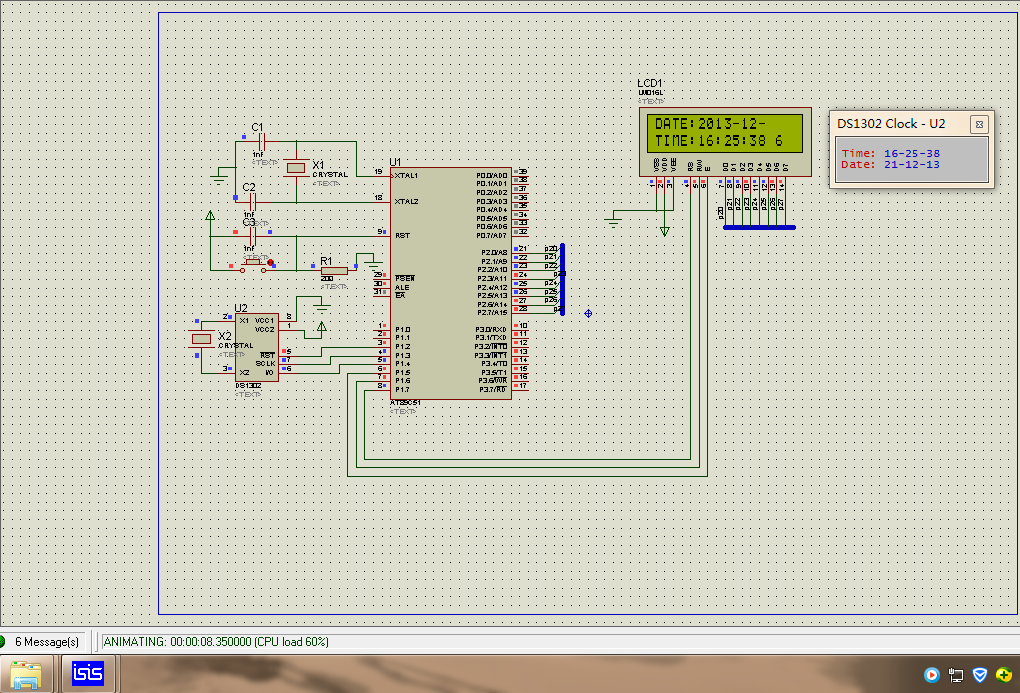Screen dimensions: 1020x693
Task: Select the DS1302 chip U2
Action: 257,347
